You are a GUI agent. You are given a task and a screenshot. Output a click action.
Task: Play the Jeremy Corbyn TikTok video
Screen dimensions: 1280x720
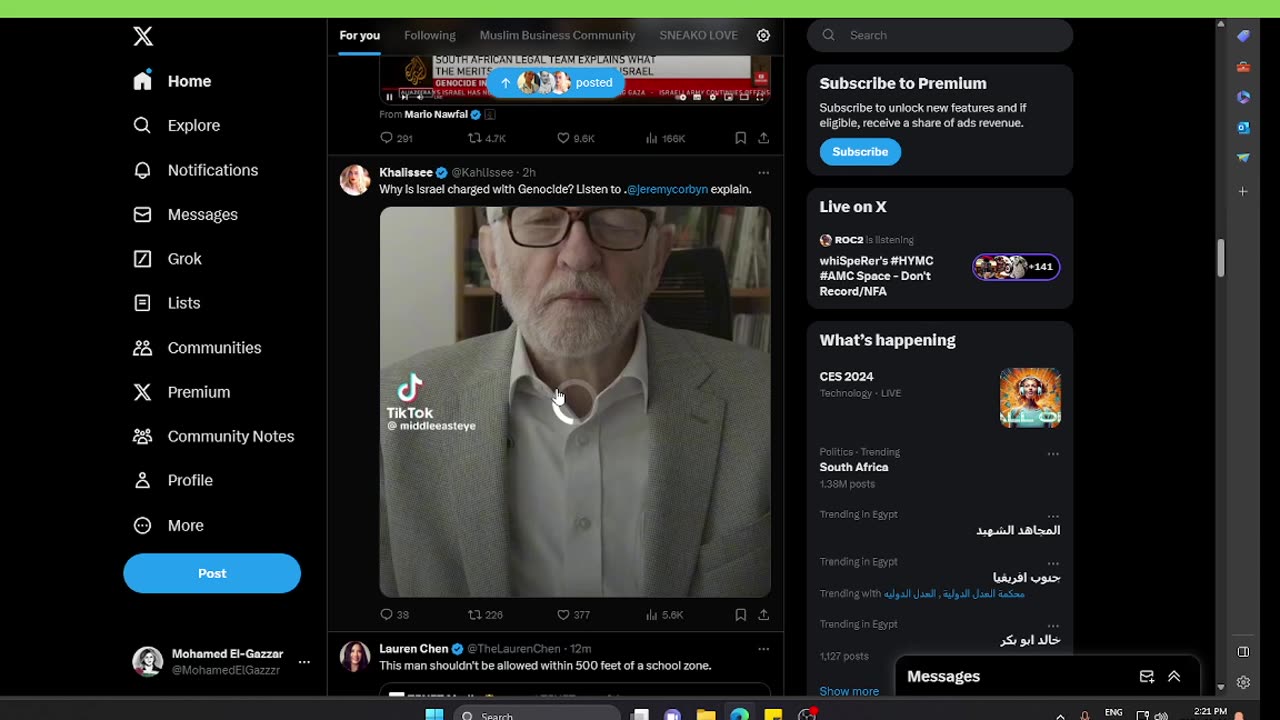point(575,402)
